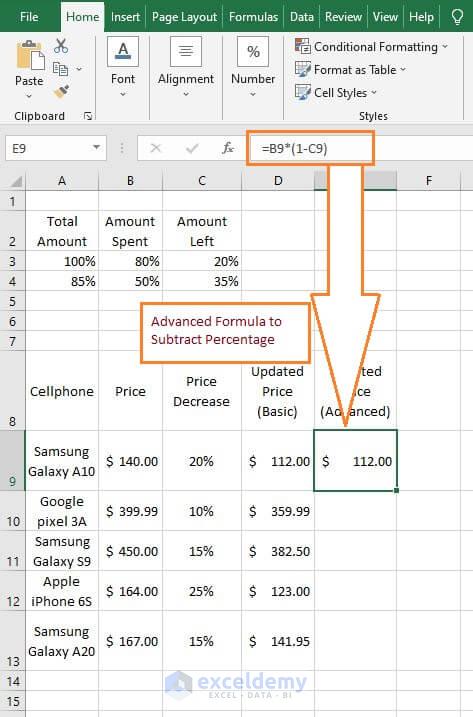Select row 9 header
Screen dimensions: 473x717
(13, 460)
